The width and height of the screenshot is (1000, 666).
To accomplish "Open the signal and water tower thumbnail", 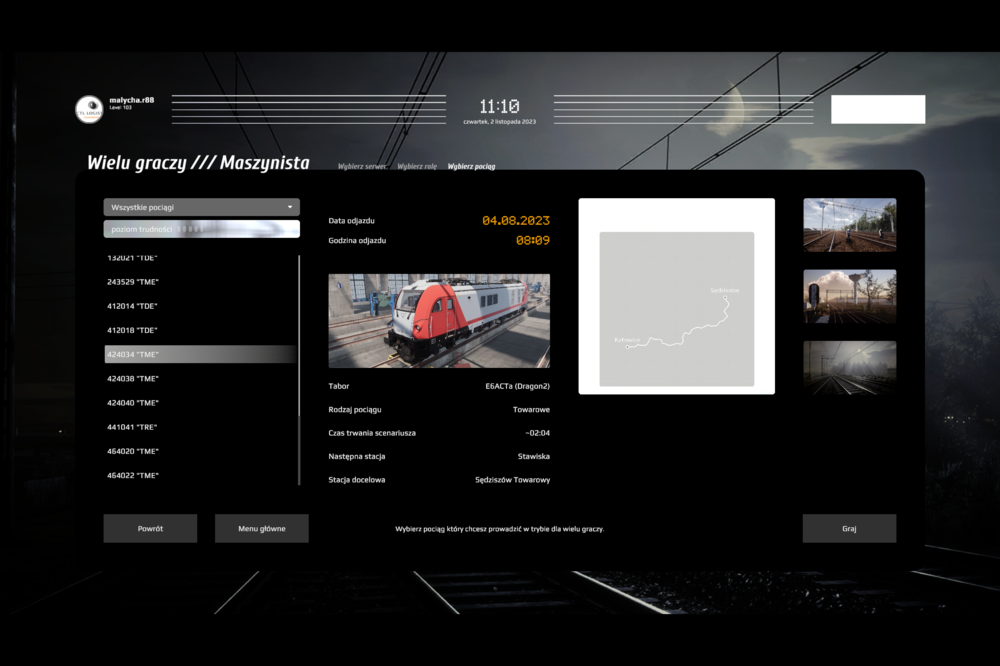I will (849, 296).
